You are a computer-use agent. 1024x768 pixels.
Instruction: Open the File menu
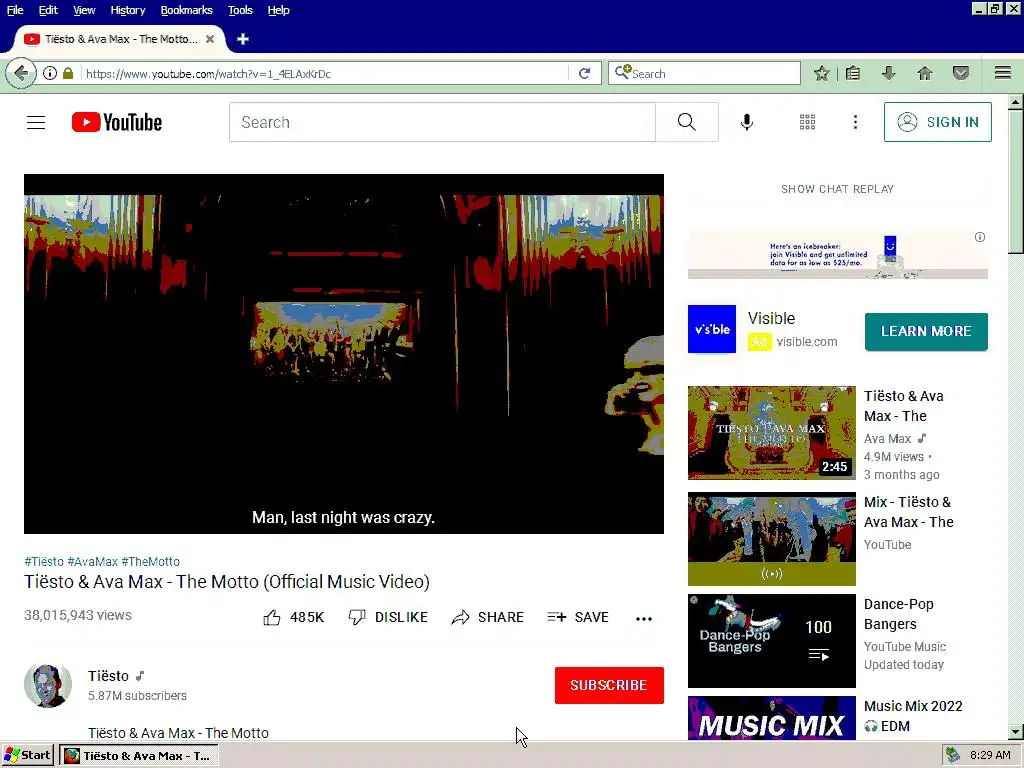coord(15,10)
